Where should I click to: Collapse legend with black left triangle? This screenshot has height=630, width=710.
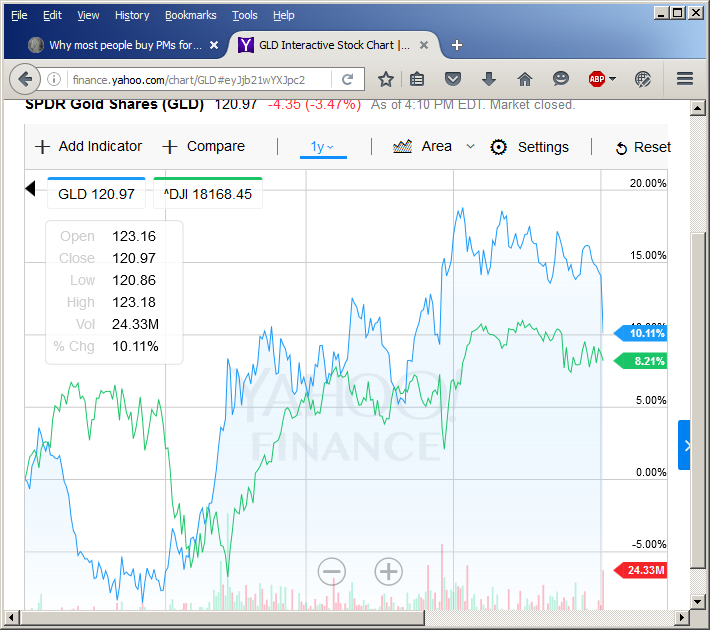pyautogui.click(x=31, y=188)
